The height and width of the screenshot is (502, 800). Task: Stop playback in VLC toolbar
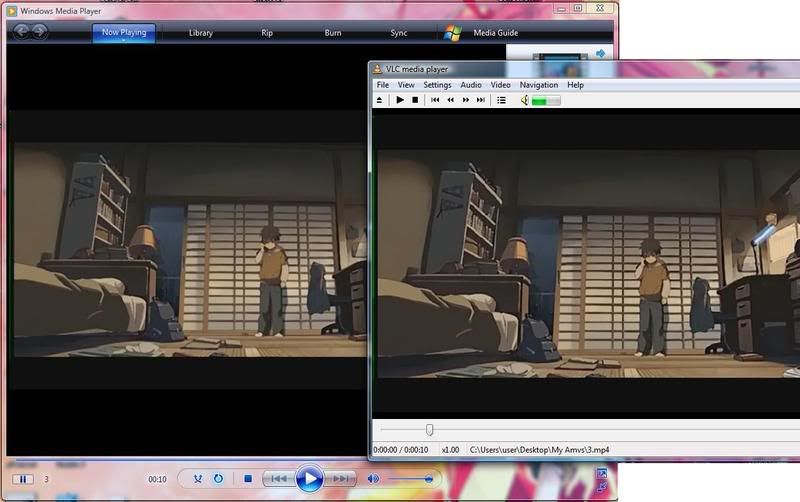415,100
